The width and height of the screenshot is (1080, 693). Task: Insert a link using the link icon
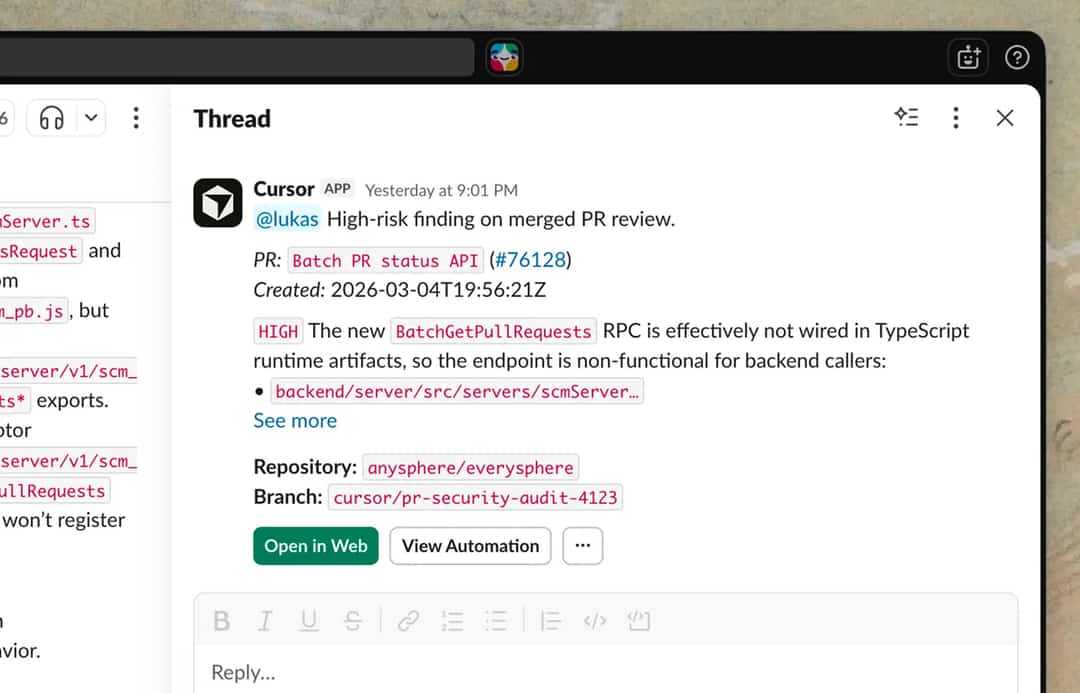pos(407,620)
